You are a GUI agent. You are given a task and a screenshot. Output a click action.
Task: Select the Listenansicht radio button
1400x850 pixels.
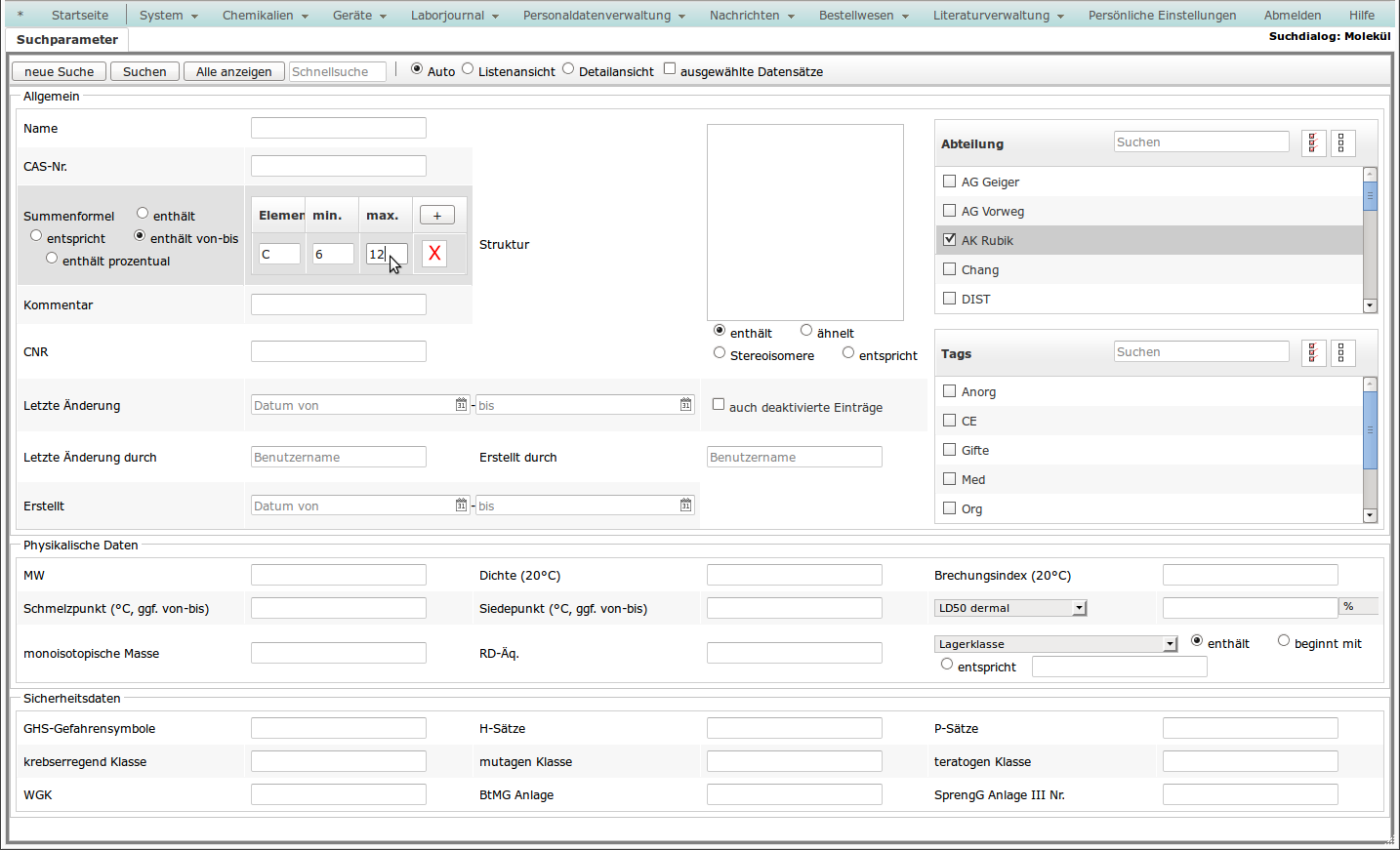(x=469, y=69)
